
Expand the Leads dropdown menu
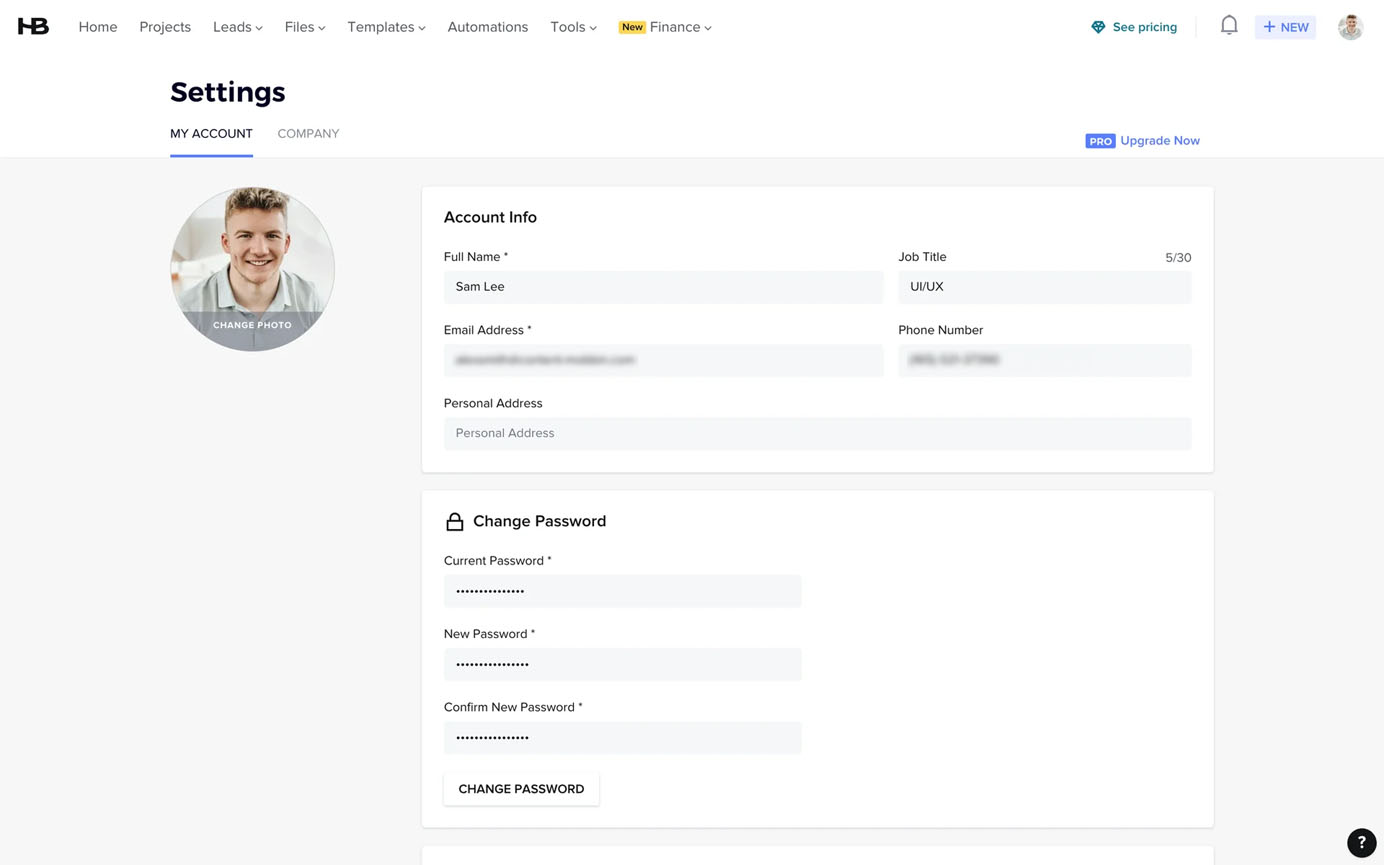pyautogui.click(x=237, y=27)
